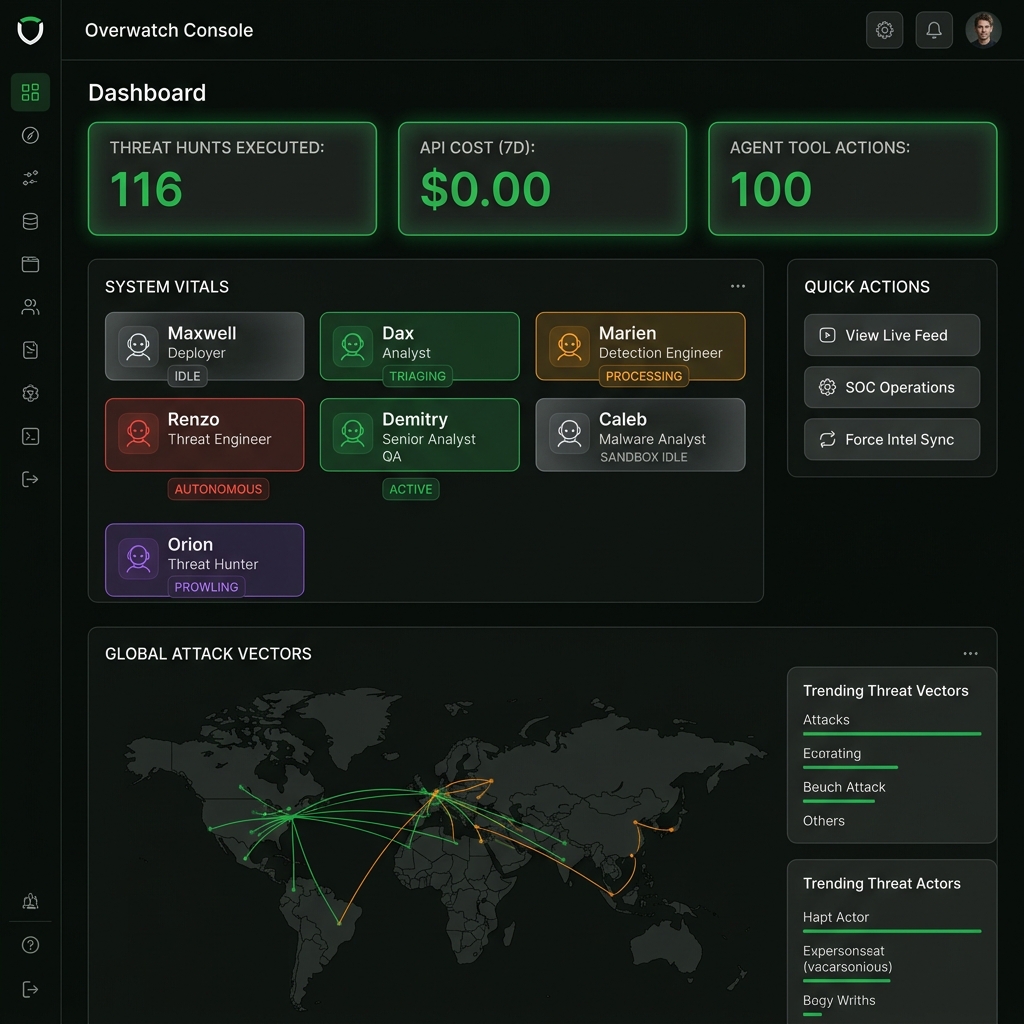Select Orion's PROWLING status badge
1024x1024 pixels.
[206, 587]
